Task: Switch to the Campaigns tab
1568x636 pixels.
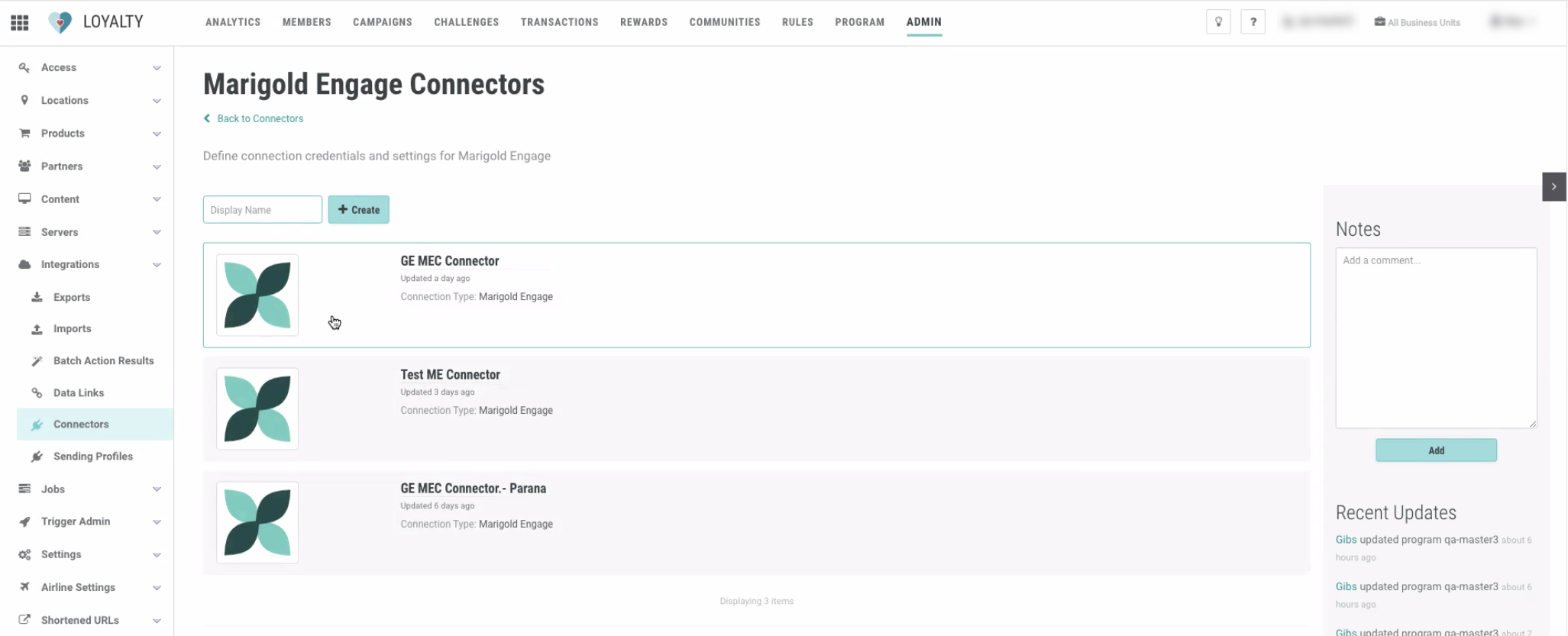Action: [x=382, y=22]
